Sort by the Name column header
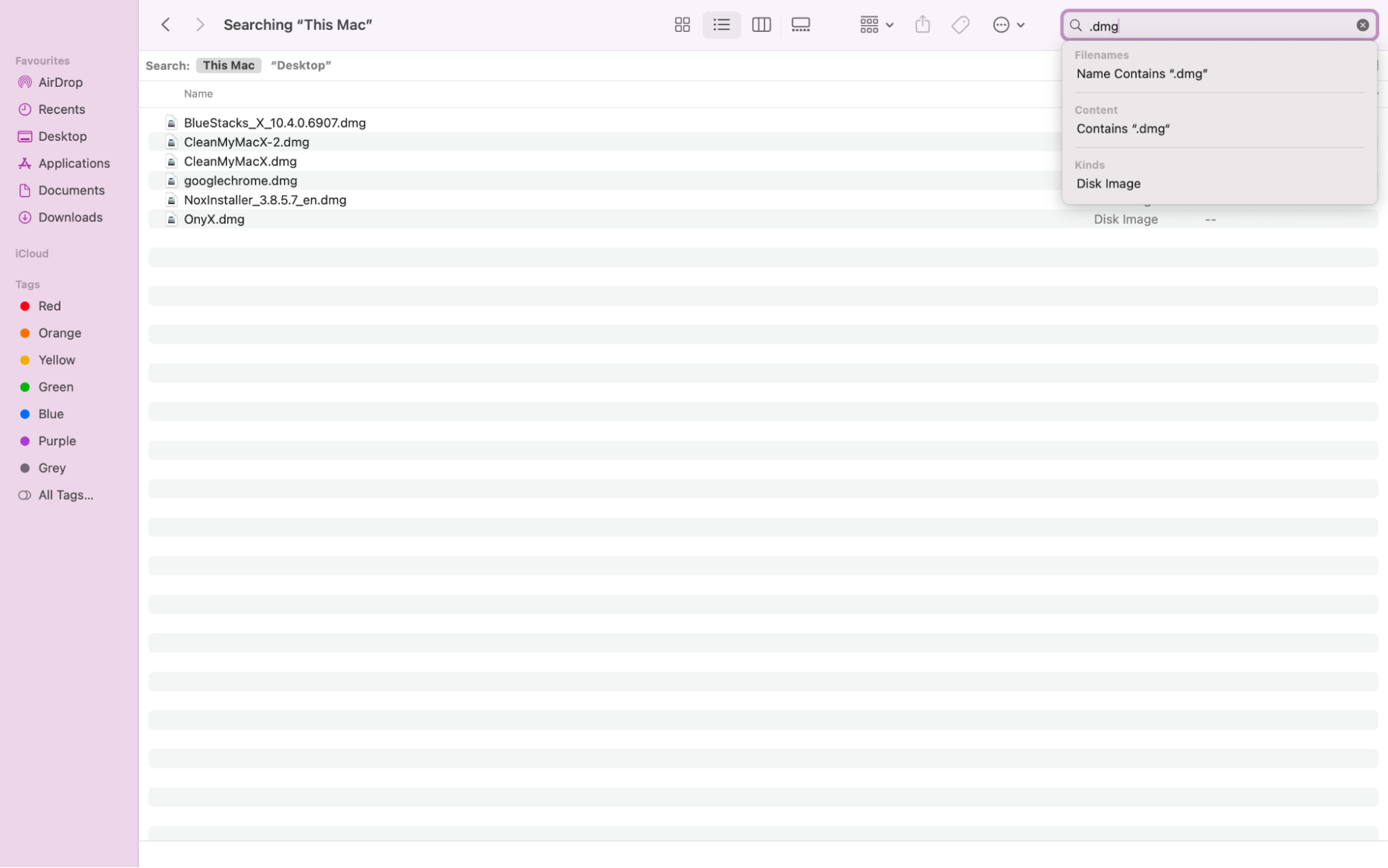Image resolution: width=1388 pixels, height=868 pixels. coord(199,94)
